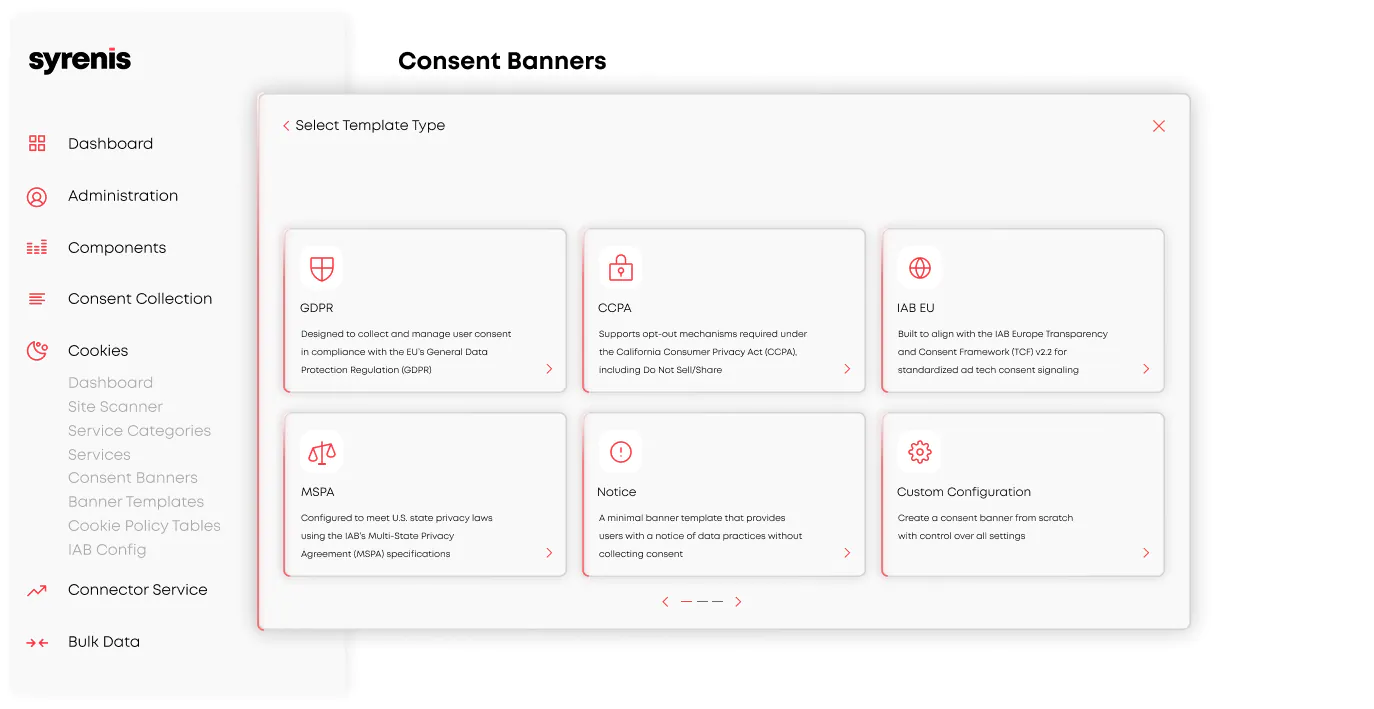
Task: Open Consent Collection in sidebar
Action: tap(140, 299)
